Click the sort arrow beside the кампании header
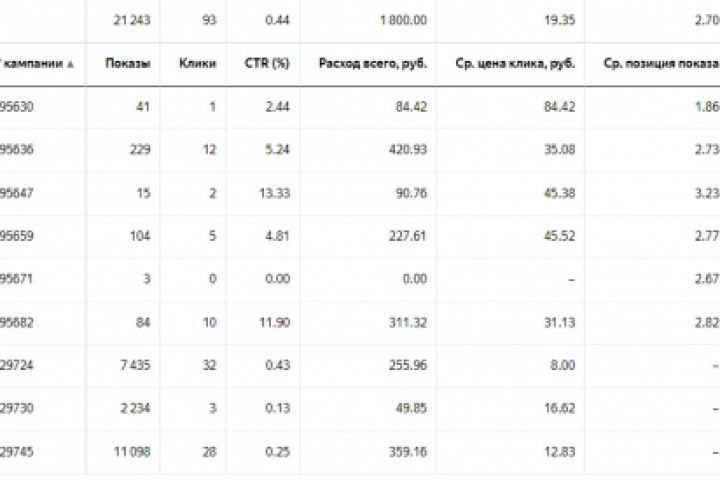The image size is (720, 480). 71,64
